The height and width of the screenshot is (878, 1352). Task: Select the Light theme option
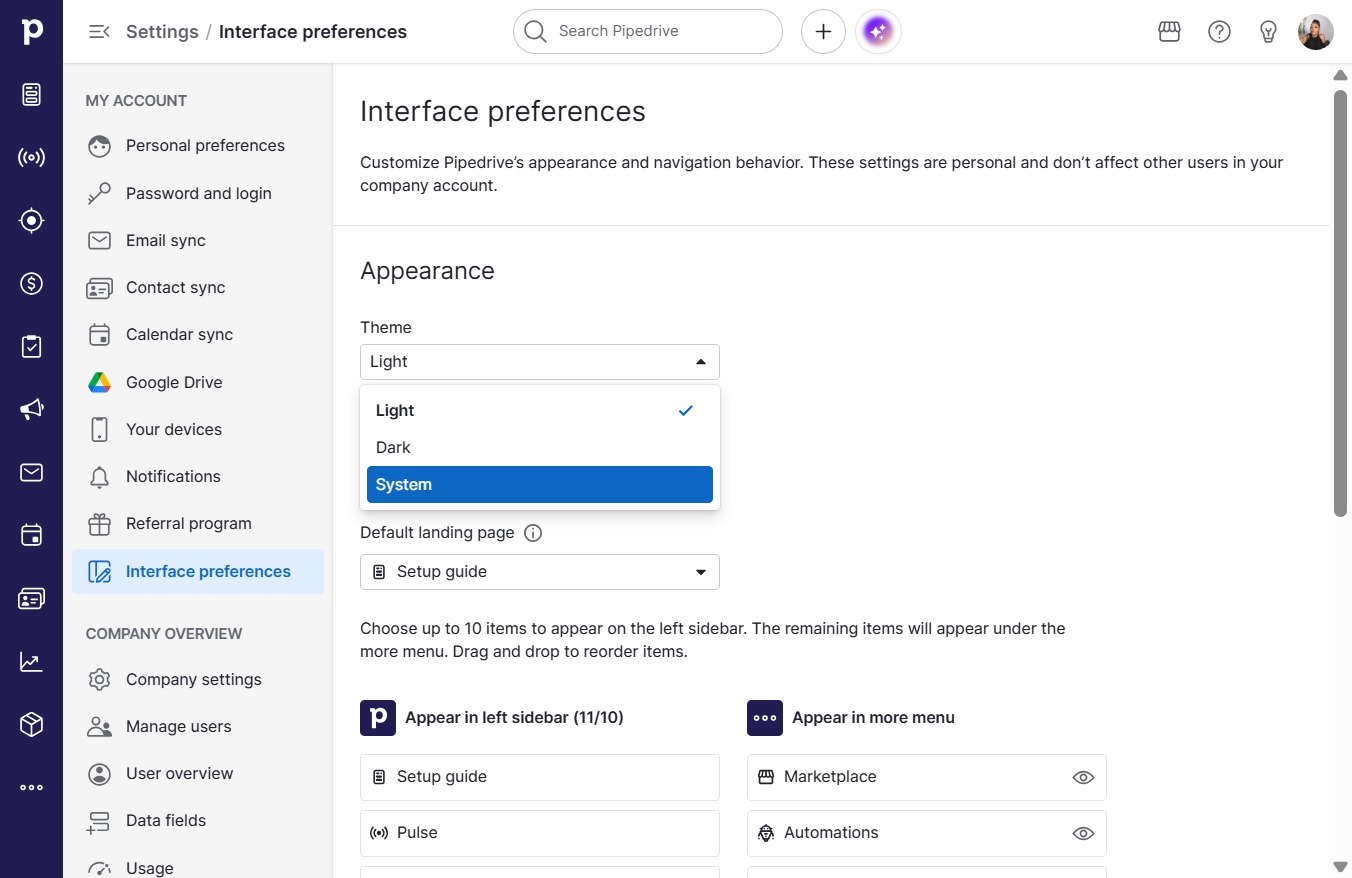(540, 410)
